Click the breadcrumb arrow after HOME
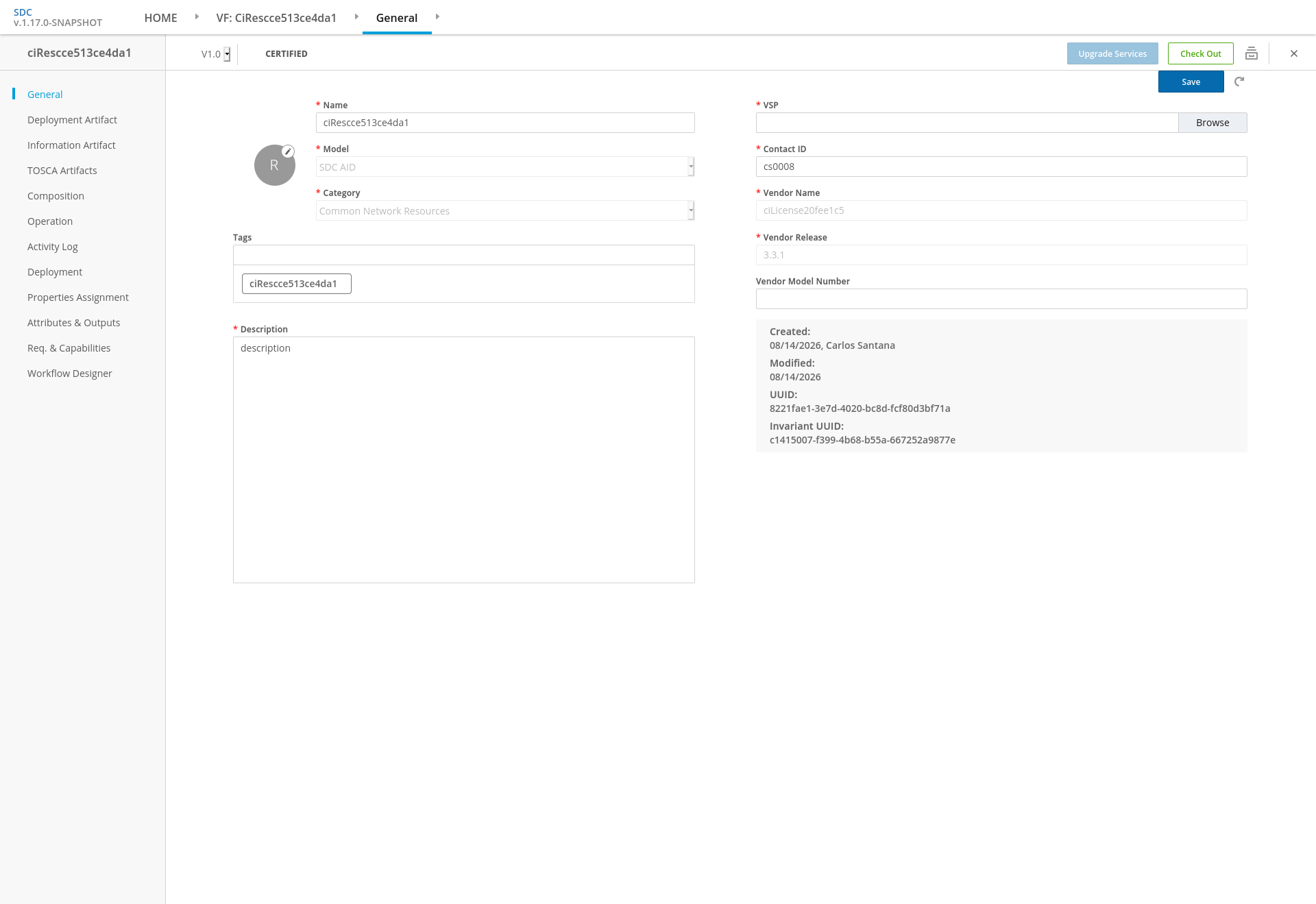1316x904 pixels. [197, 16]
